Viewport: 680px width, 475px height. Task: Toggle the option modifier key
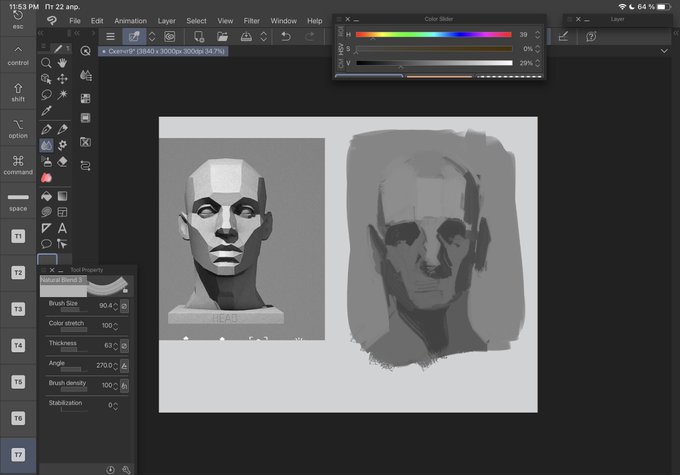tap(18, 128)
